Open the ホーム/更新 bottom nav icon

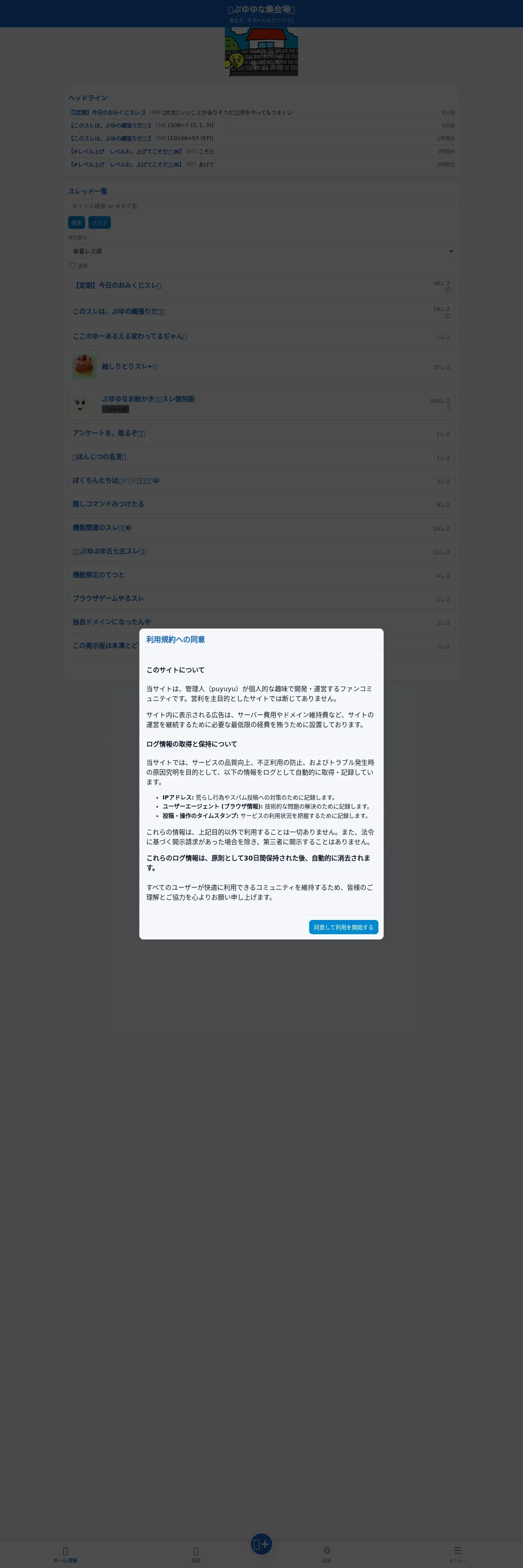click(x=65, y=1554)
